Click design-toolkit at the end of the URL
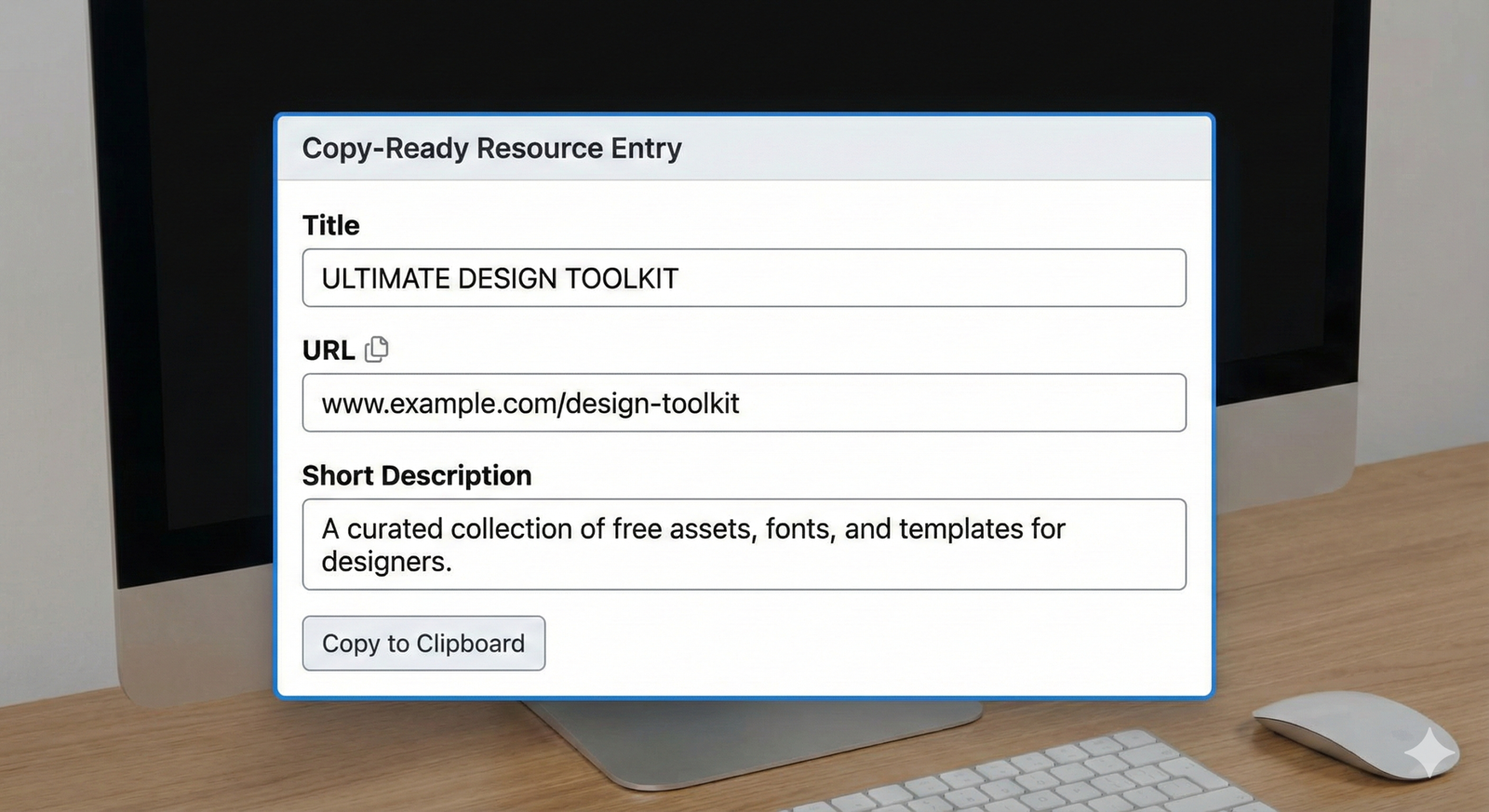1489x812 pixels. [x=651, y=404]
